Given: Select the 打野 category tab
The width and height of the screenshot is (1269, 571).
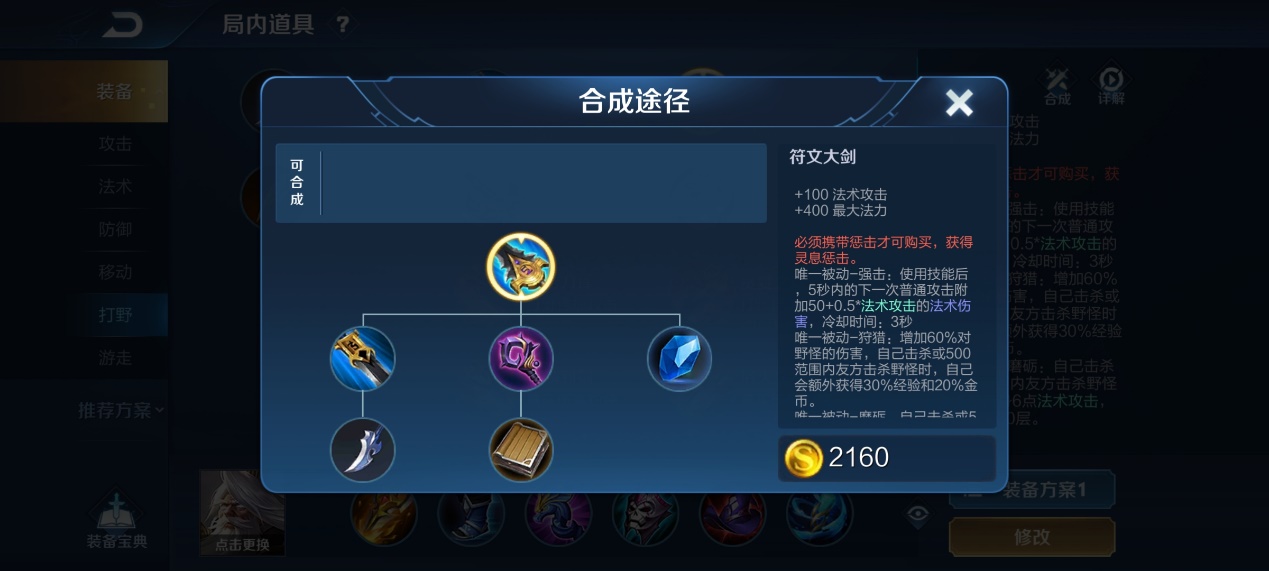Looking at the screenshot, I should [x=115, y=314].
